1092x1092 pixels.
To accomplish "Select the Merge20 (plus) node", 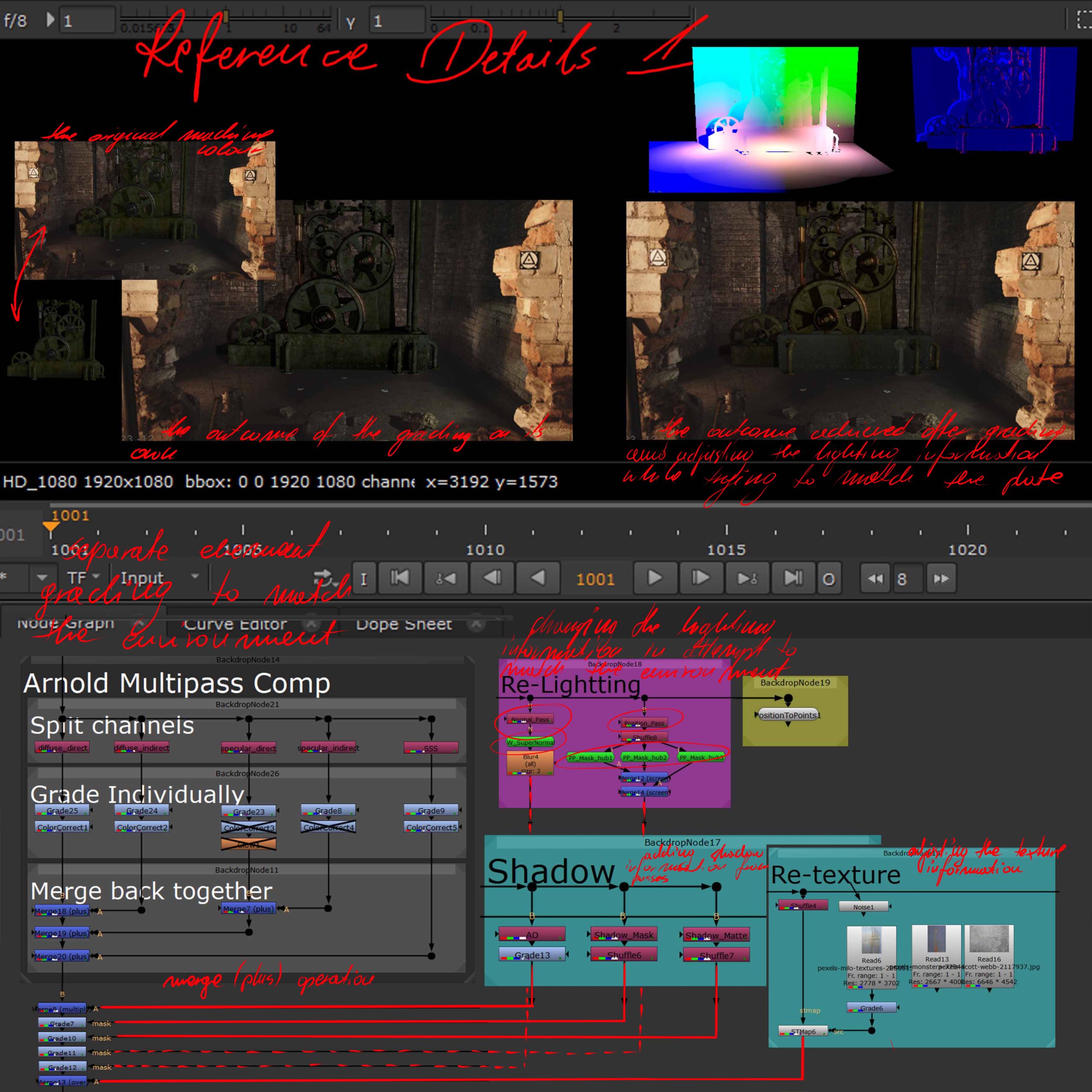I will (x=61, y=956).
